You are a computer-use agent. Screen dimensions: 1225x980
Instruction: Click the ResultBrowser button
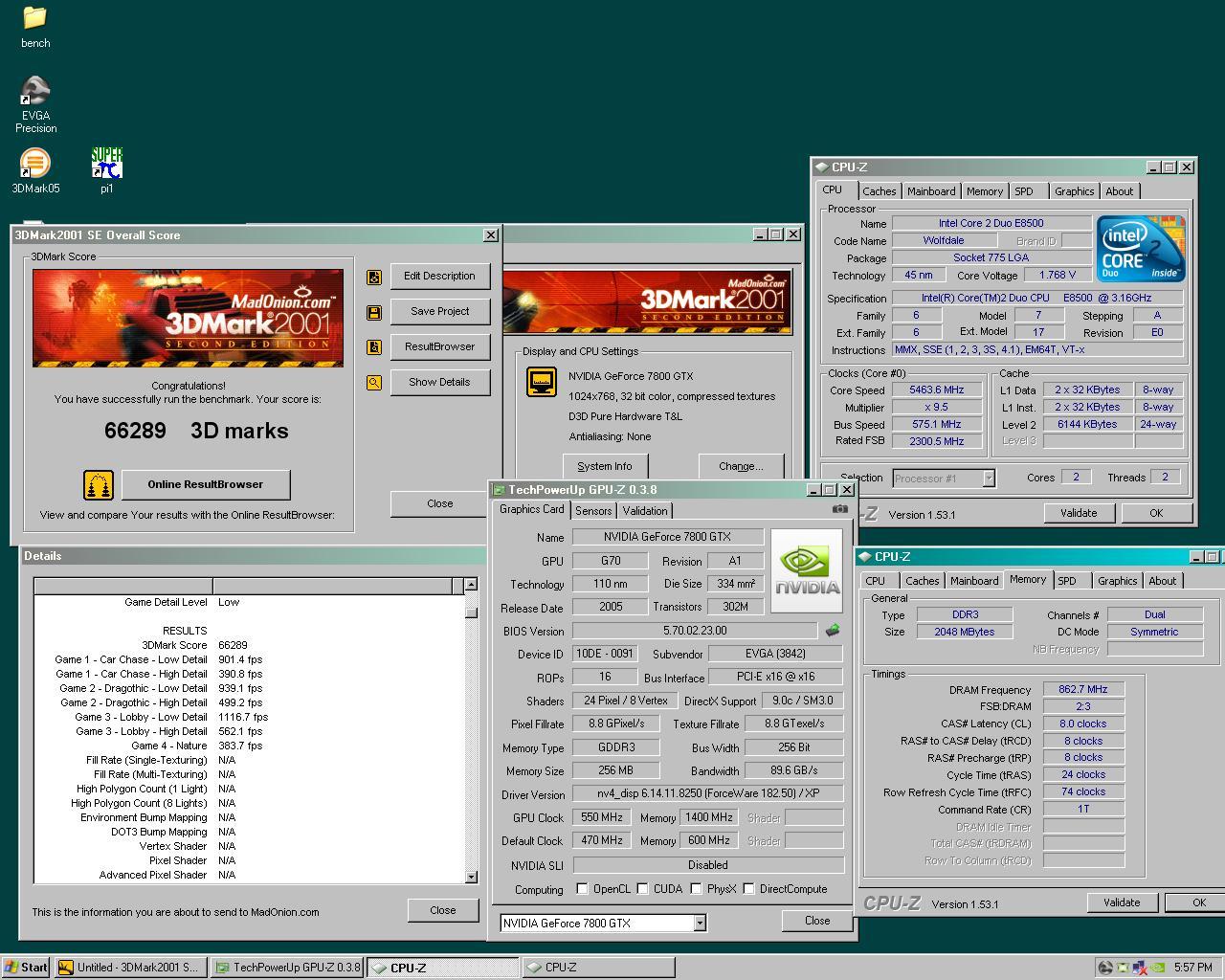click(x=439, y=347)
